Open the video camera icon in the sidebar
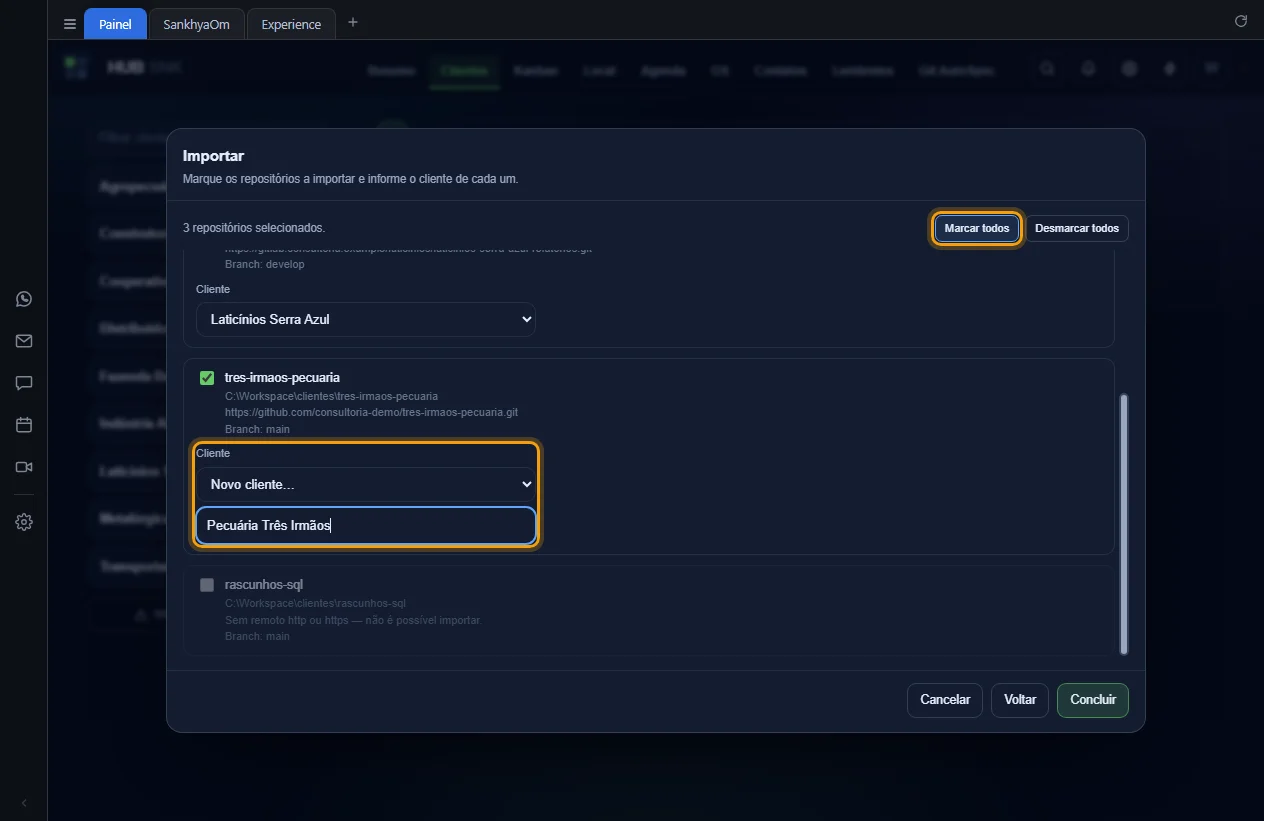Image resolution: width=1264 pixels, height=821 pixels. (24, 467)
